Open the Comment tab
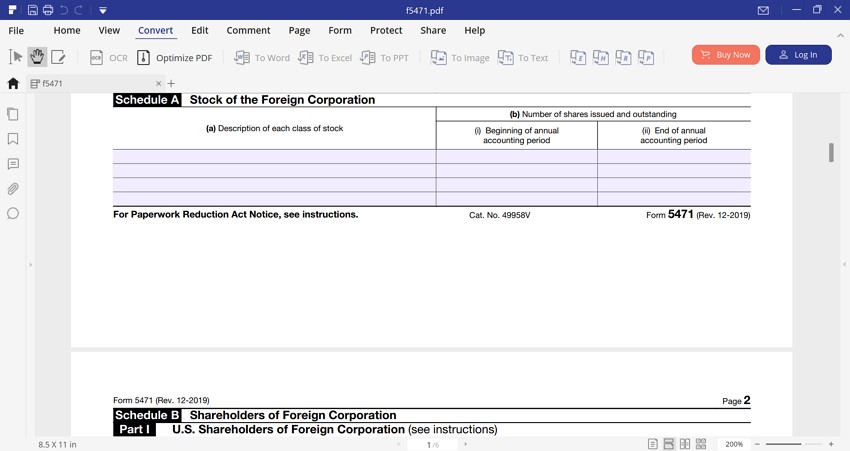This screenshot has width=850, height=451. pyautogui.click(x=248, y=30)
